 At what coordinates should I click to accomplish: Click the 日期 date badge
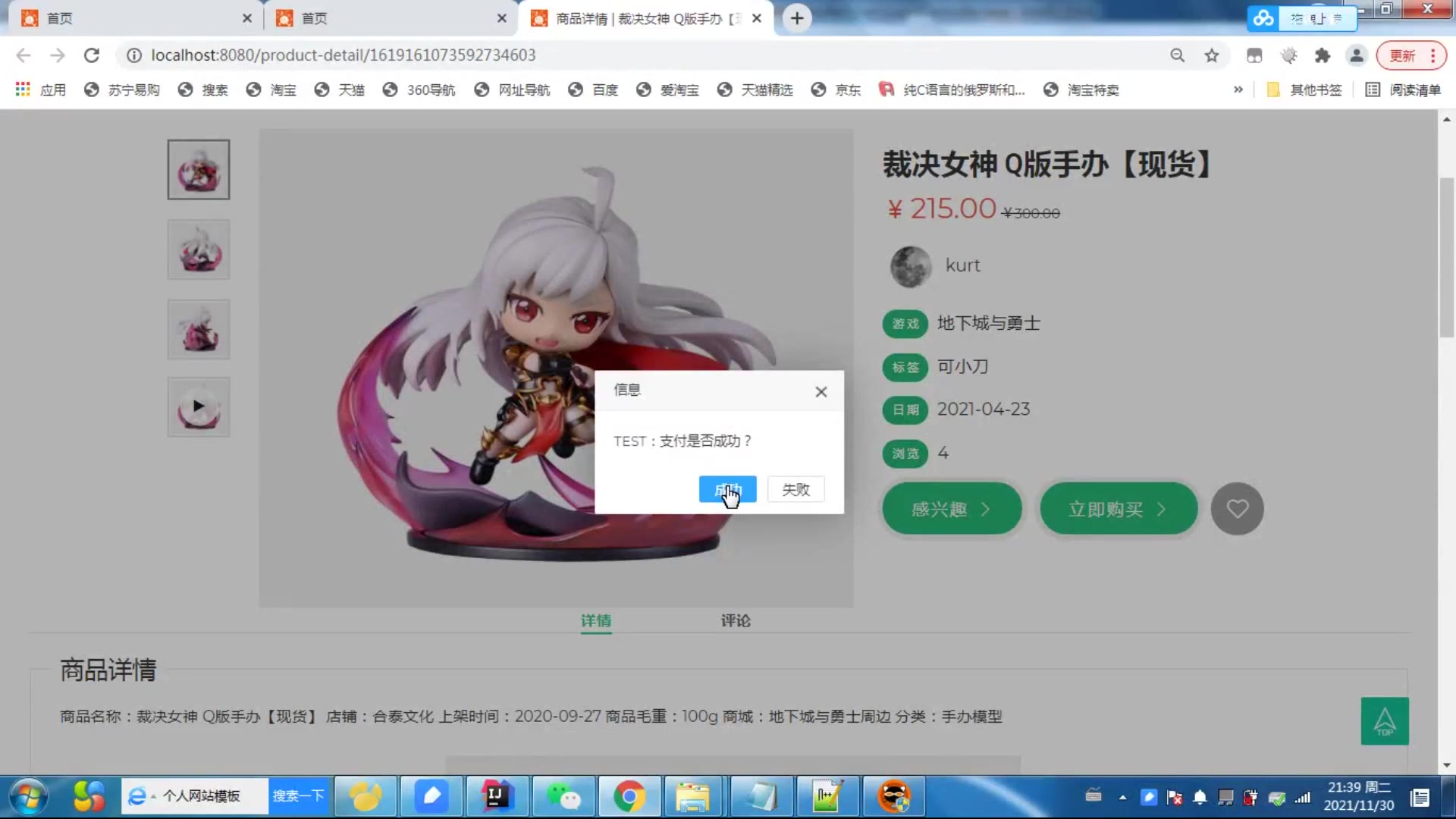[905, 409]
